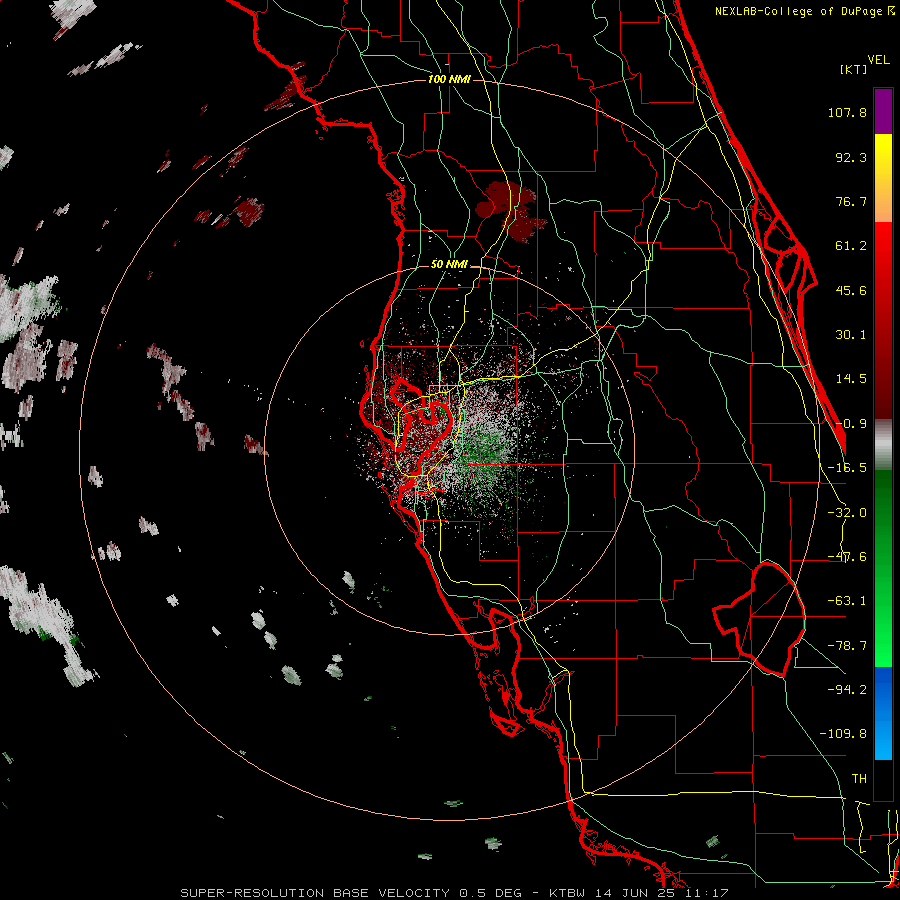The image size is (900, 900).
Task: Click the [KT] units label
Action: (x=854, y=69)
